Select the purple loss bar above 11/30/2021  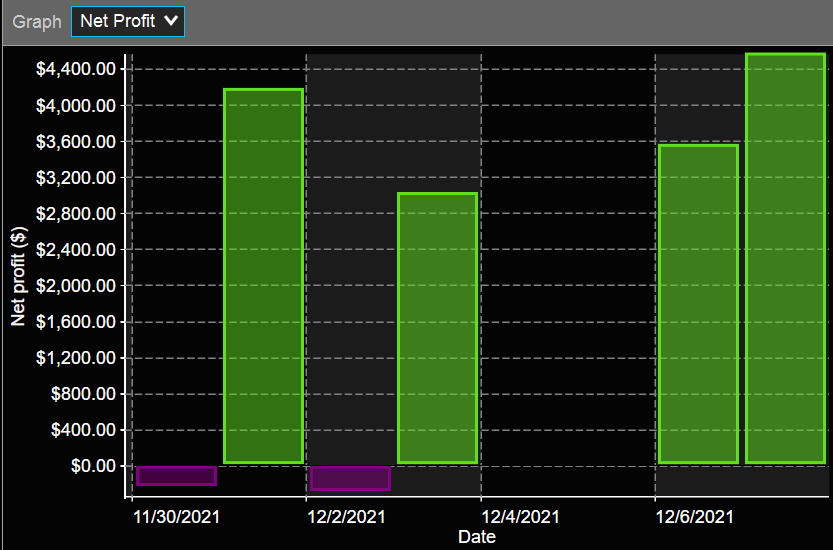[176, 476]
